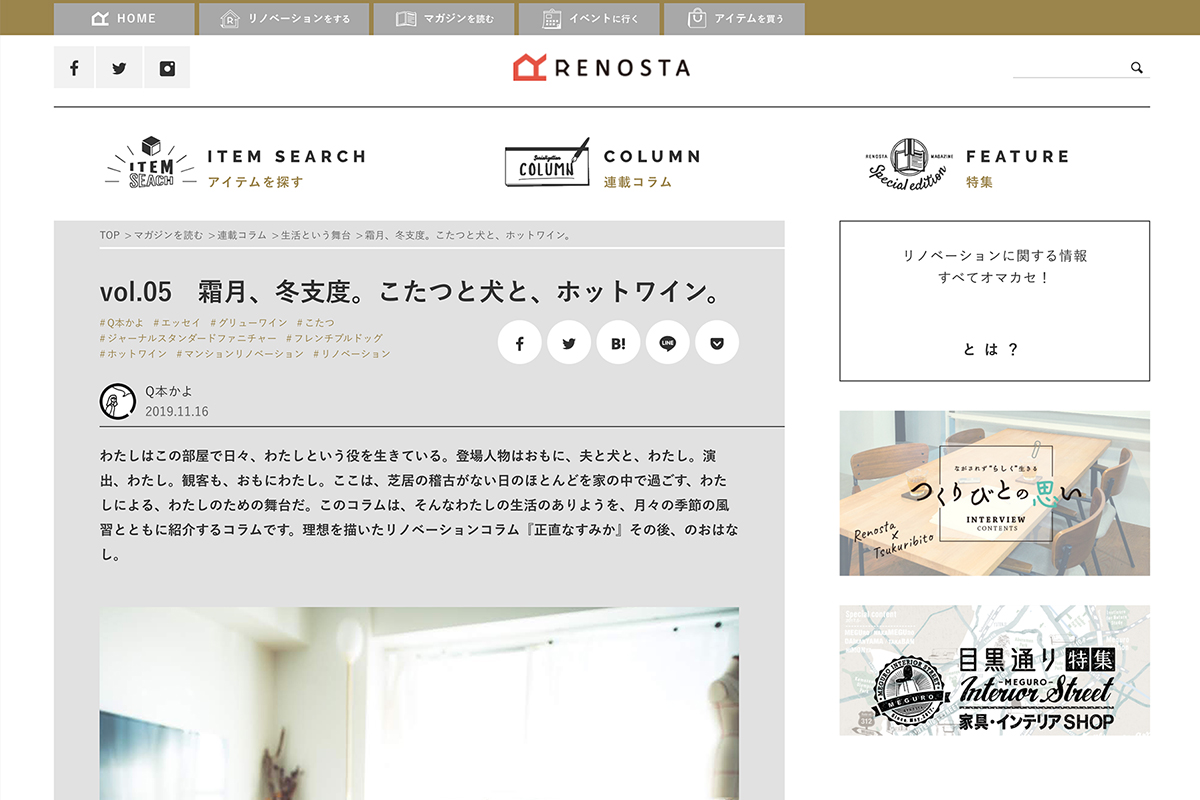Go to HOME in top navigation
The image size is (1200, 800).
[x=124, y=18]
